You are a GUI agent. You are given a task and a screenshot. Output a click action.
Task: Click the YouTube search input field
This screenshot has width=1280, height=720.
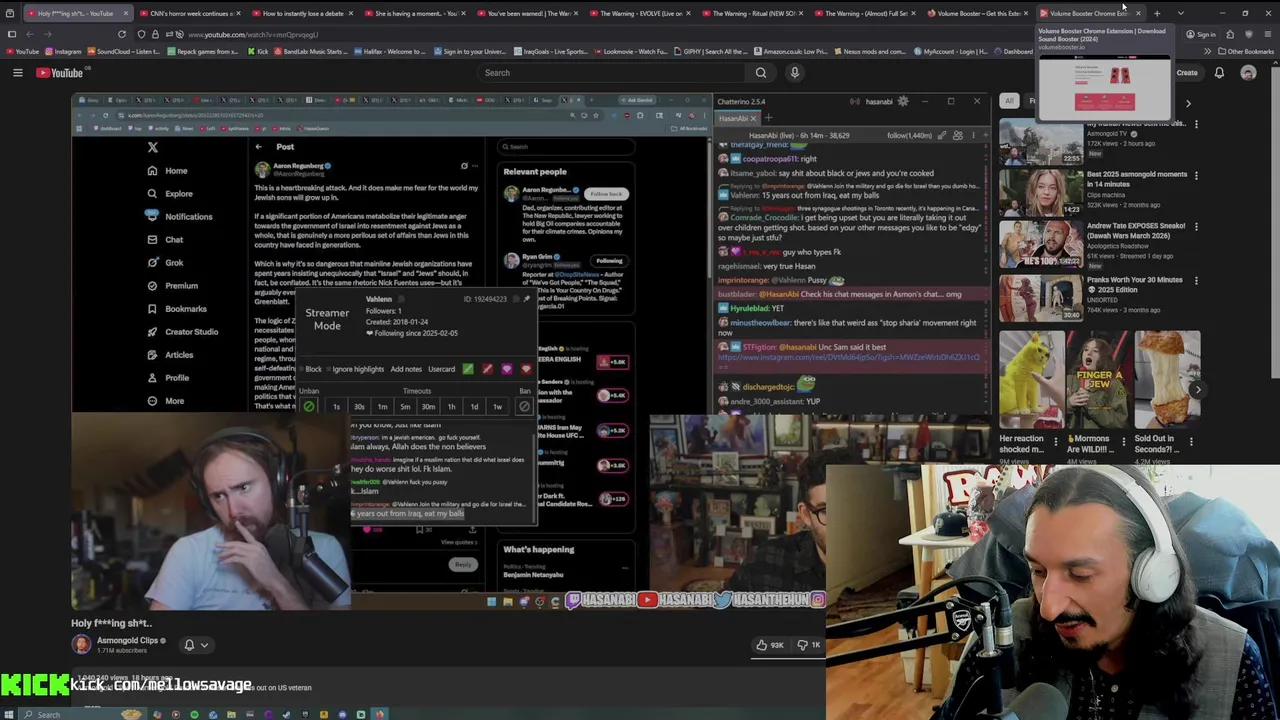[x=610, y=72]
